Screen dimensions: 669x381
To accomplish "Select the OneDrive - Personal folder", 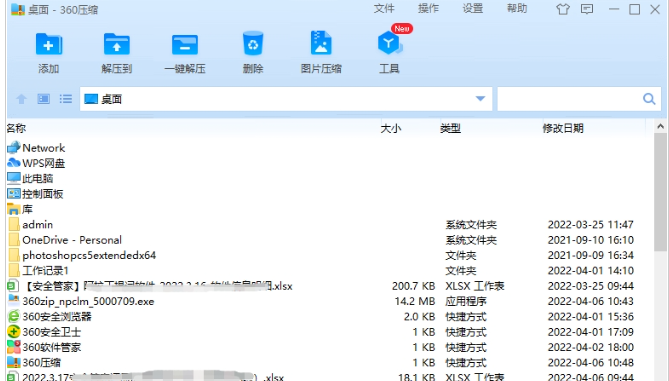I will pos(72,240).
